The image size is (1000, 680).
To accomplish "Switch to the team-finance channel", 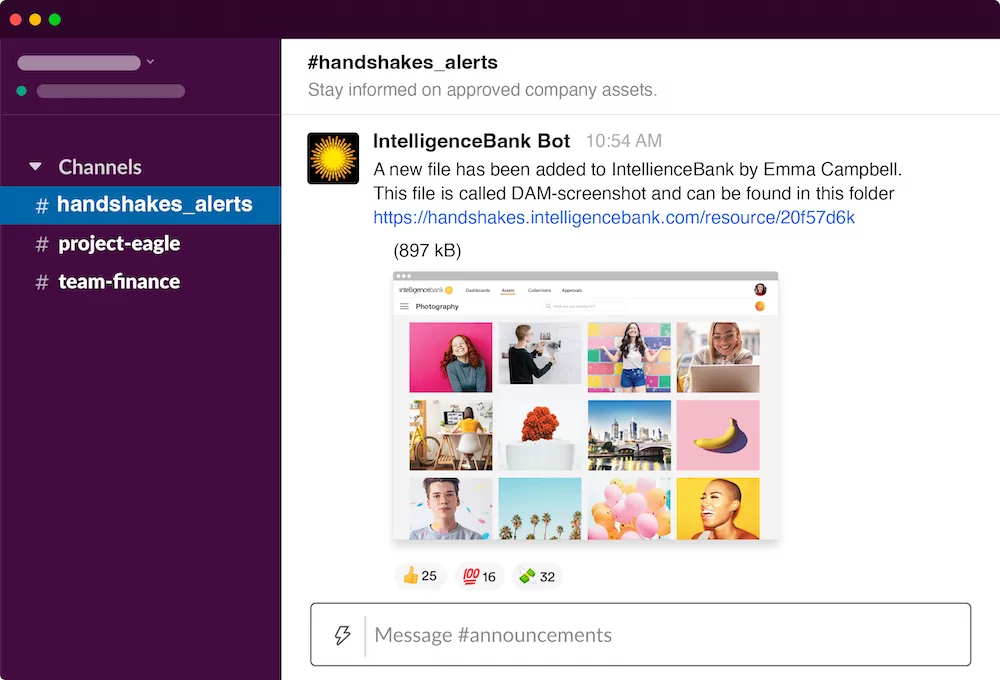I will [119, 282].
